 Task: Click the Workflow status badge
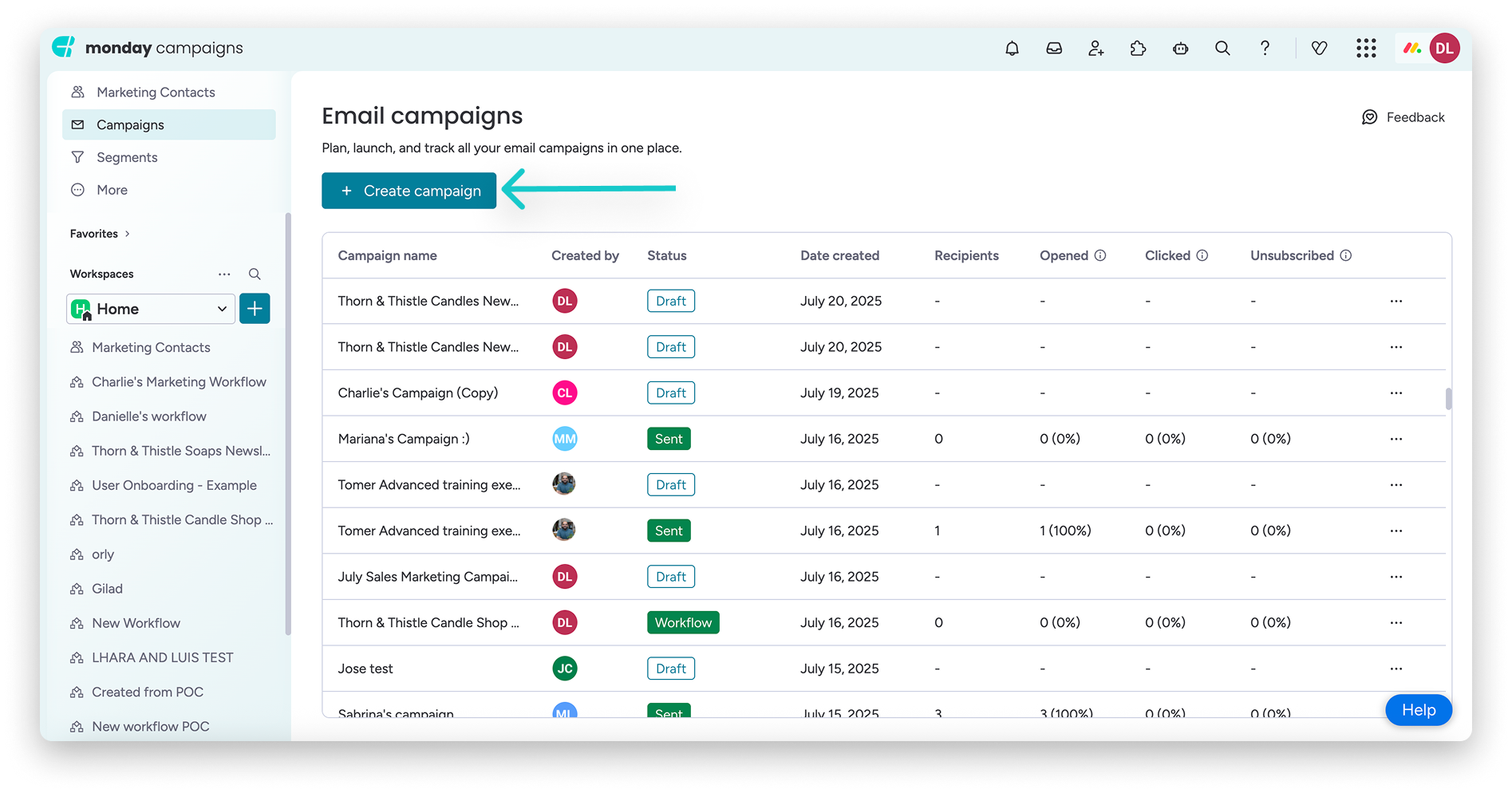point(683,623)
